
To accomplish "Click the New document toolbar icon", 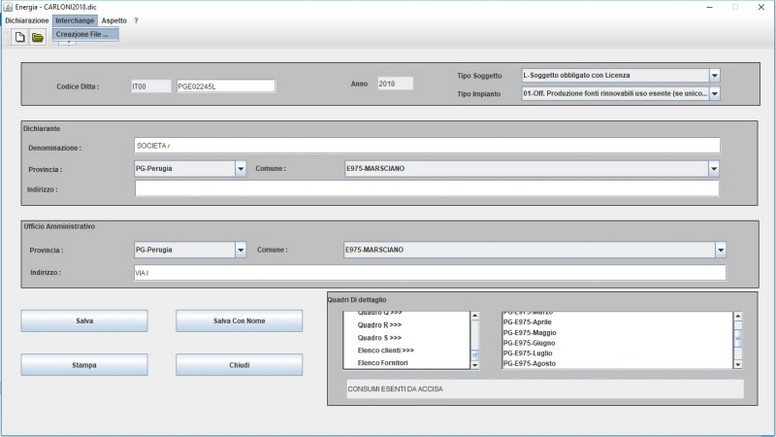I will (x=20, y=37).
